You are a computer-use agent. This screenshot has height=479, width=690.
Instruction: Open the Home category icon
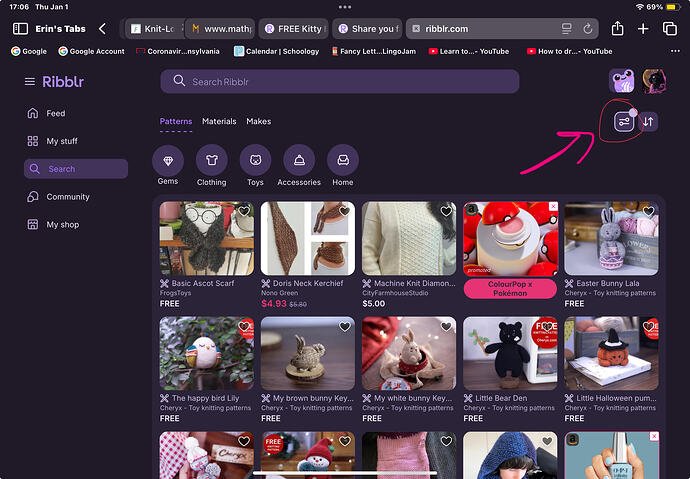(343, 160)
